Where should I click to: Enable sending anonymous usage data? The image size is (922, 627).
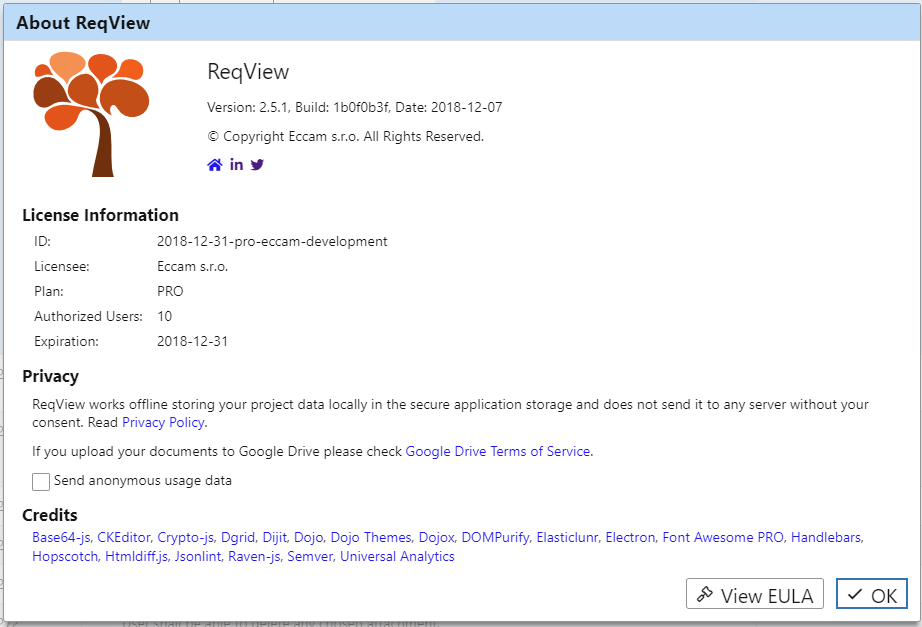(x=40, y=481)
